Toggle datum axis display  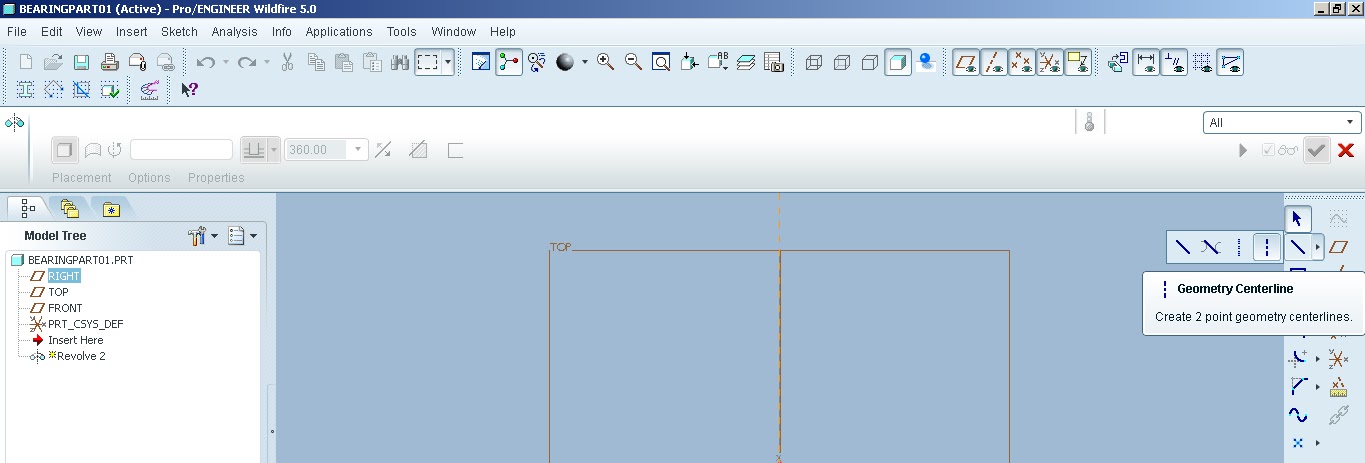pyautogui.click(x=994, y=62)
